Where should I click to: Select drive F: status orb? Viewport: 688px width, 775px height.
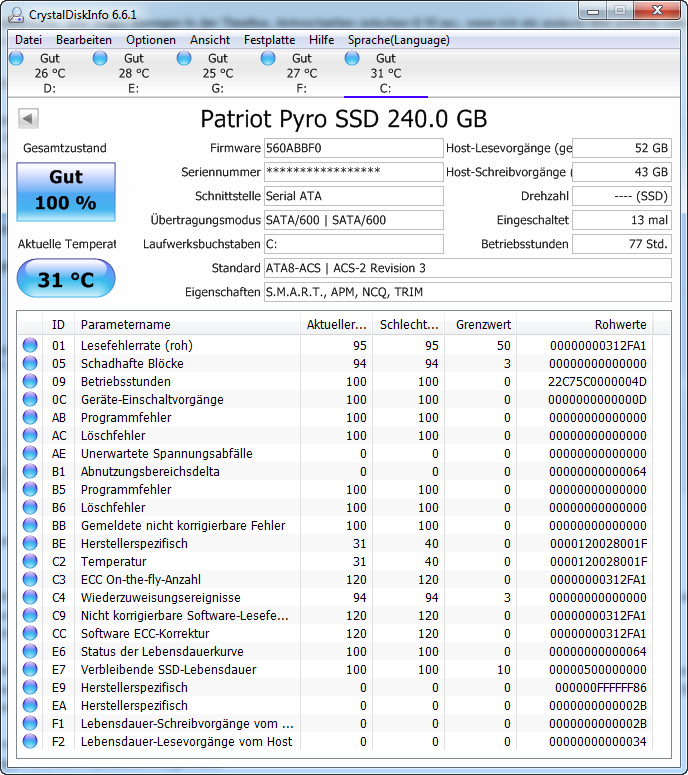268,59
